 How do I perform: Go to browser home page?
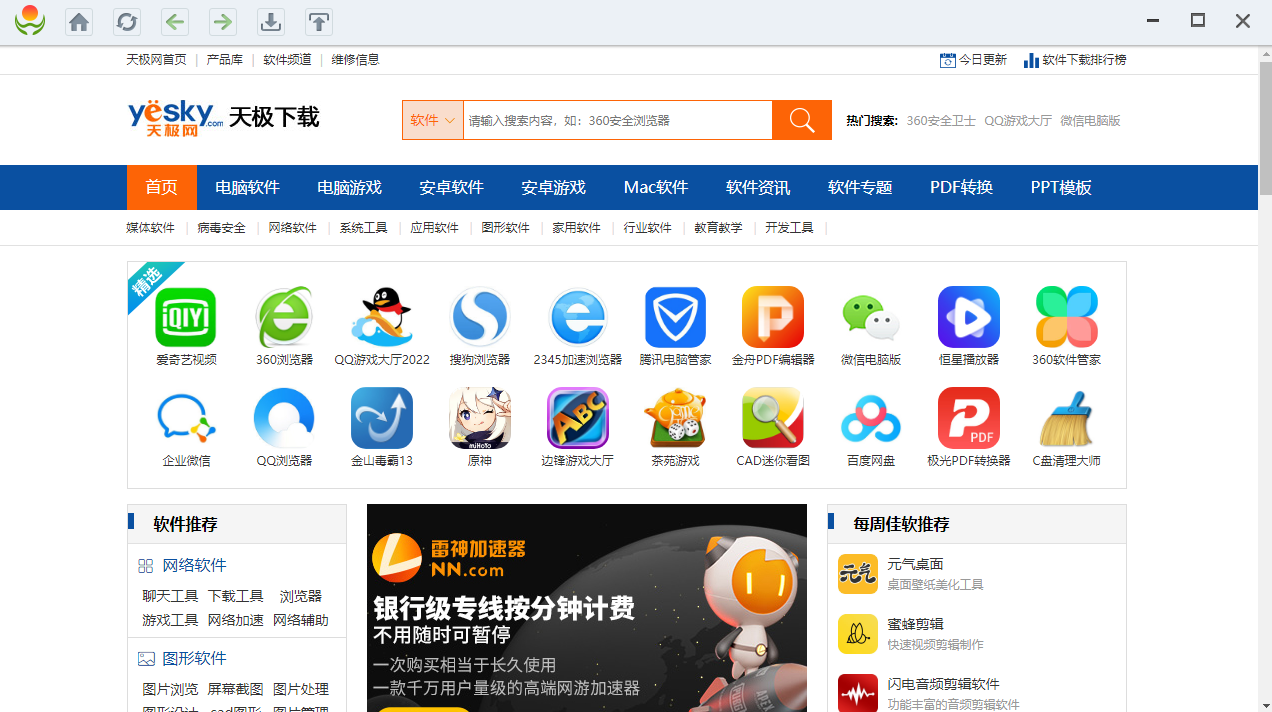point(79,22)
